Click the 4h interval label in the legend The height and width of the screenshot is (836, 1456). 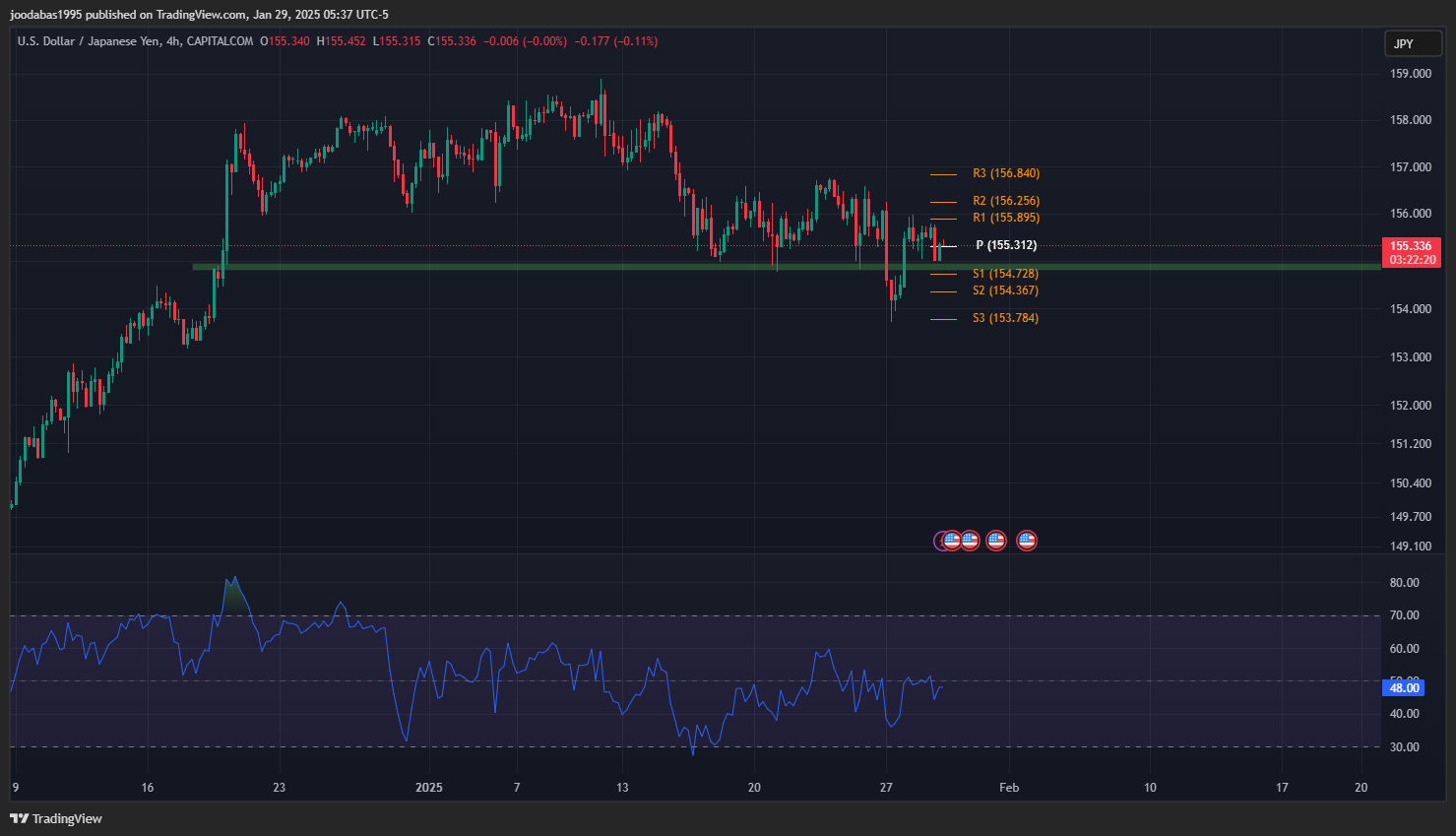click(173, 41)
